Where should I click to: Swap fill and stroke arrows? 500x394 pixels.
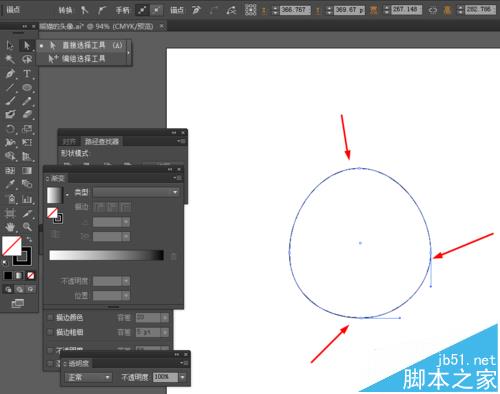click(29, 239)
